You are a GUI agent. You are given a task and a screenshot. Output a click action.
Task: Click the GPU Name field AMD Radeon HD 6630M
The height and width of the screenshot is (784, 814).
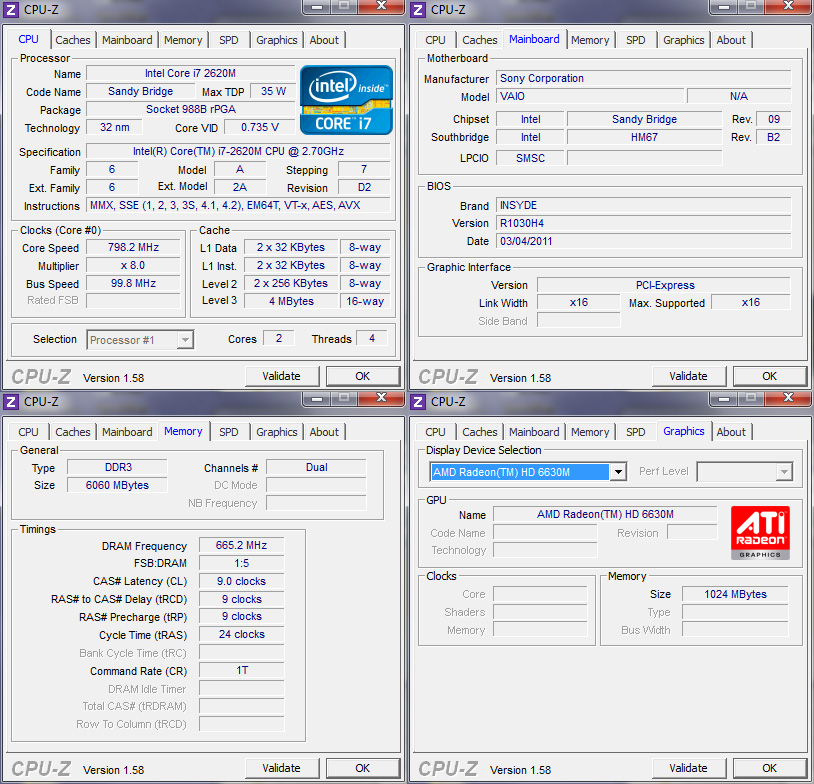tap(605, 514)
